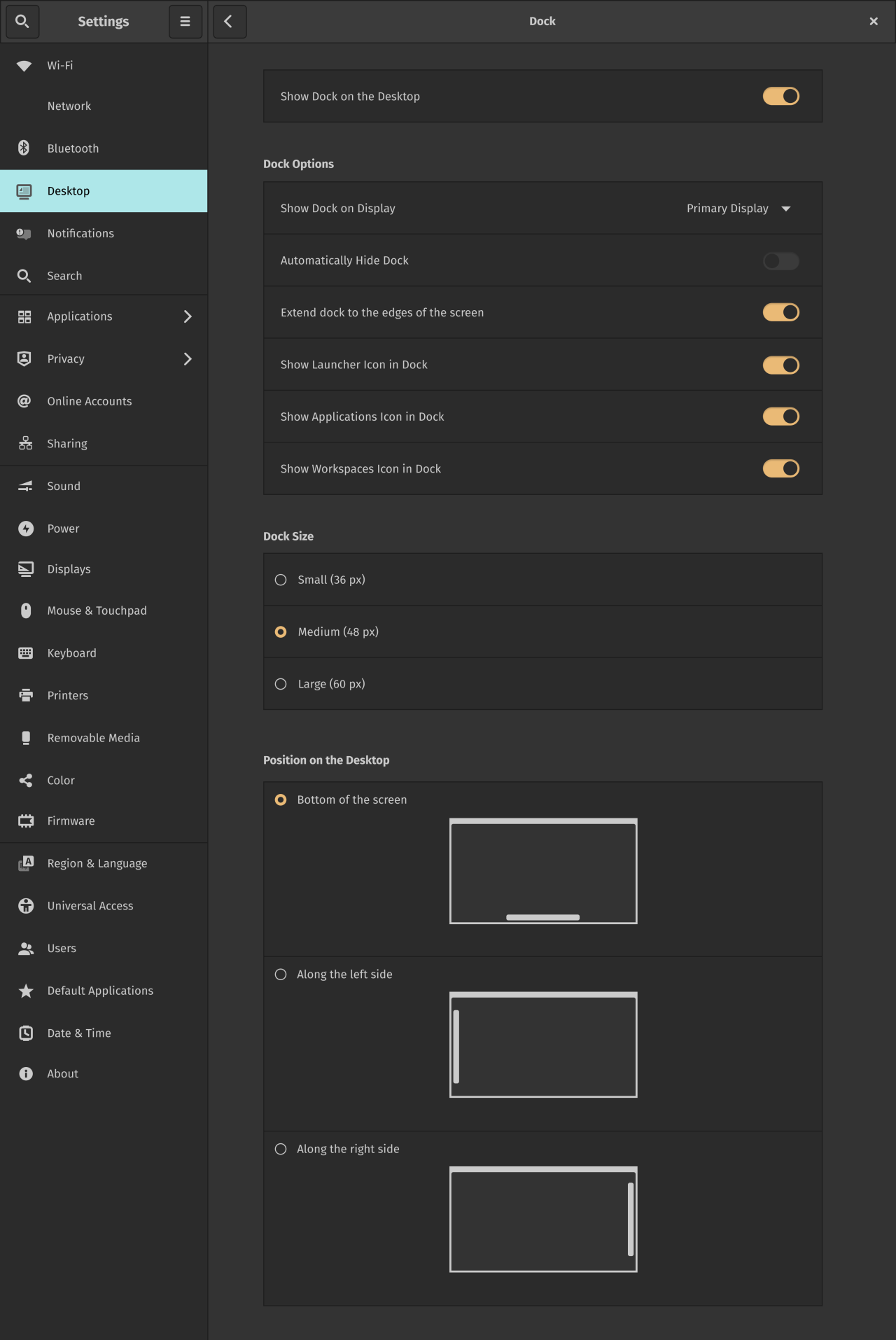This screenshot has height=1340, width=896.
Task: Open the hamburger menu in Settings header
Action: coord(185,22)
